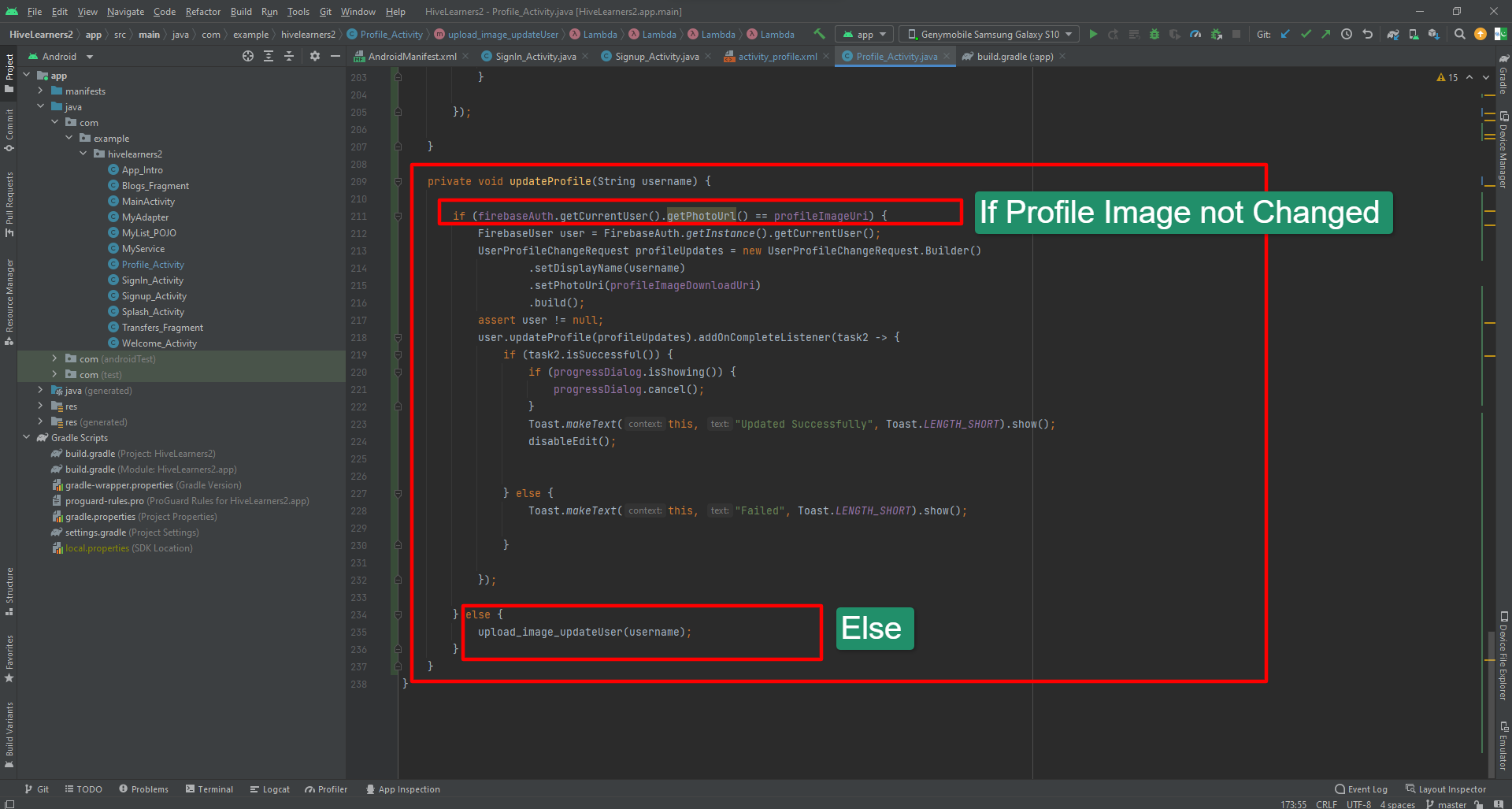
Task: Click the UTF-8 encoding in status bar
Action: click(x=1358, y=804)
